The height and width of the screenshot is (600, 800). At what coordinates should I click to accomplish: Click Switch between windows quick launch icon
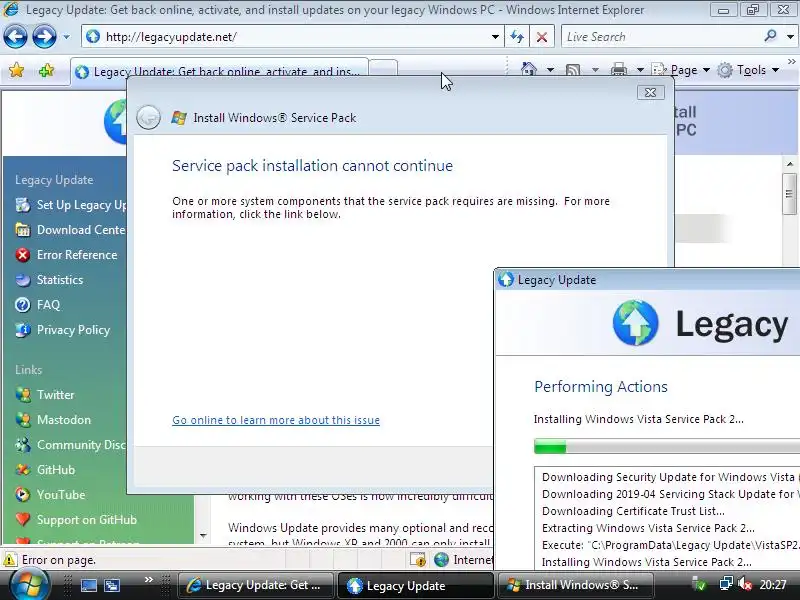coord(112,585)
